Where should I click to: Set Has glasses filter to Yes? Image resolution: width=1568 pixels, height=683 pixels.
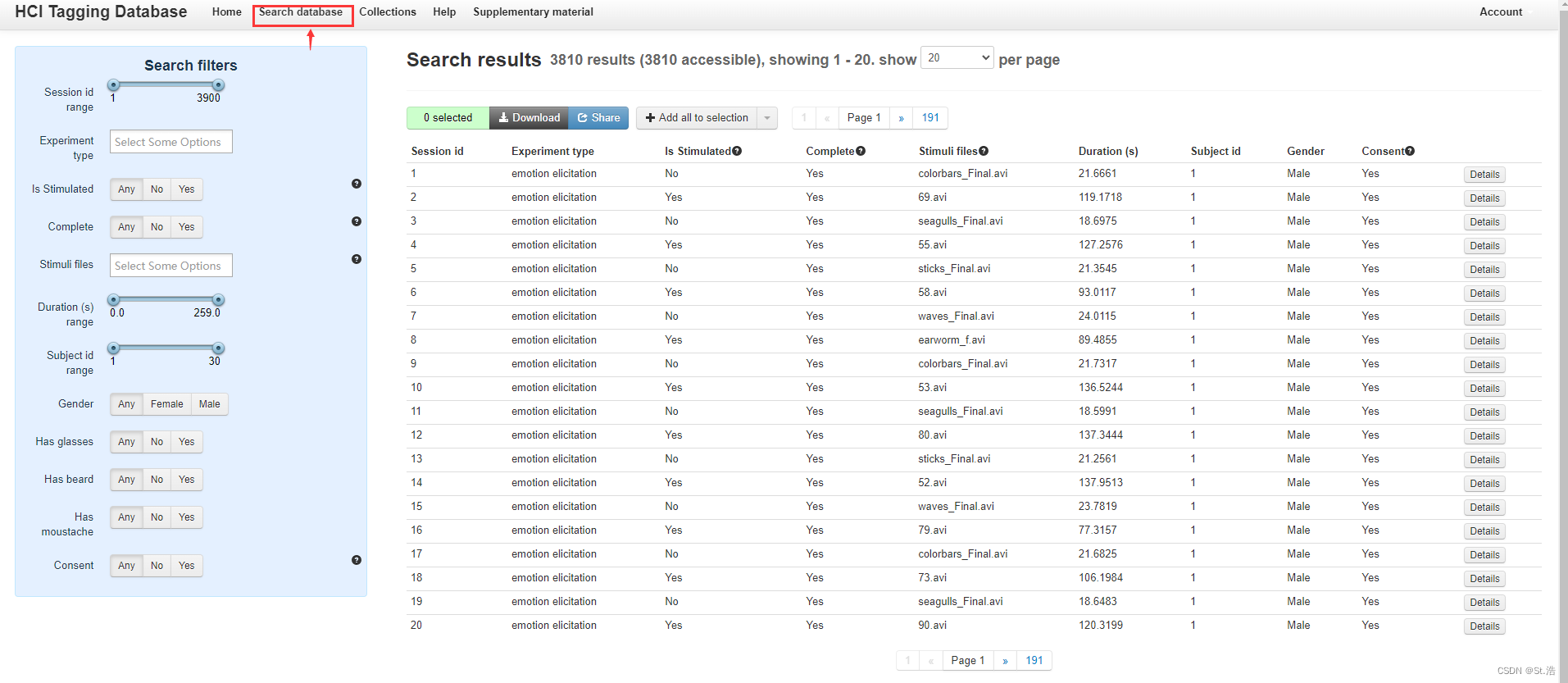coord(187,442)
